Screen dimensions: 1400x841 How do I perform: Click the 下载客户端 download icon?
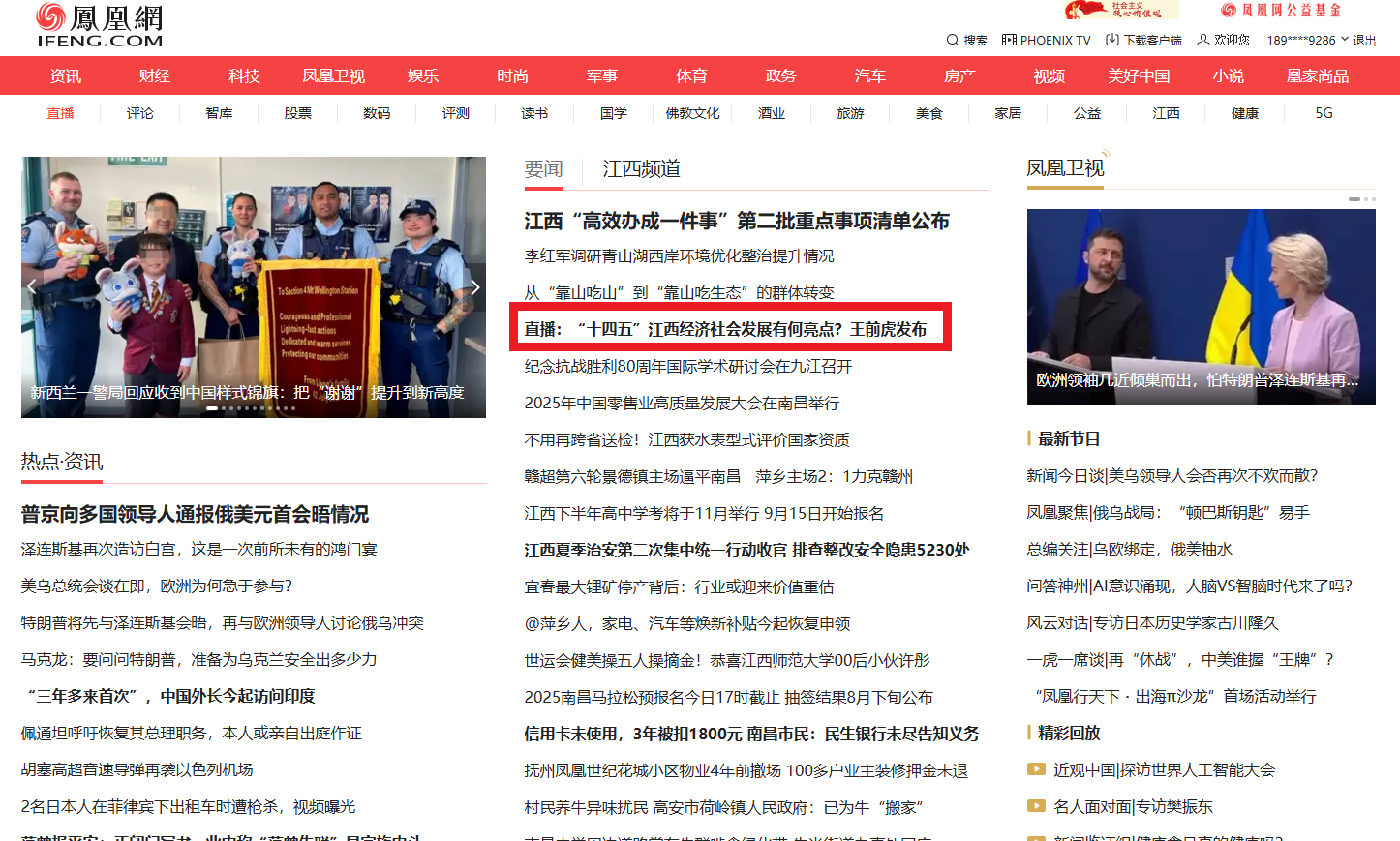[1112, 40]
